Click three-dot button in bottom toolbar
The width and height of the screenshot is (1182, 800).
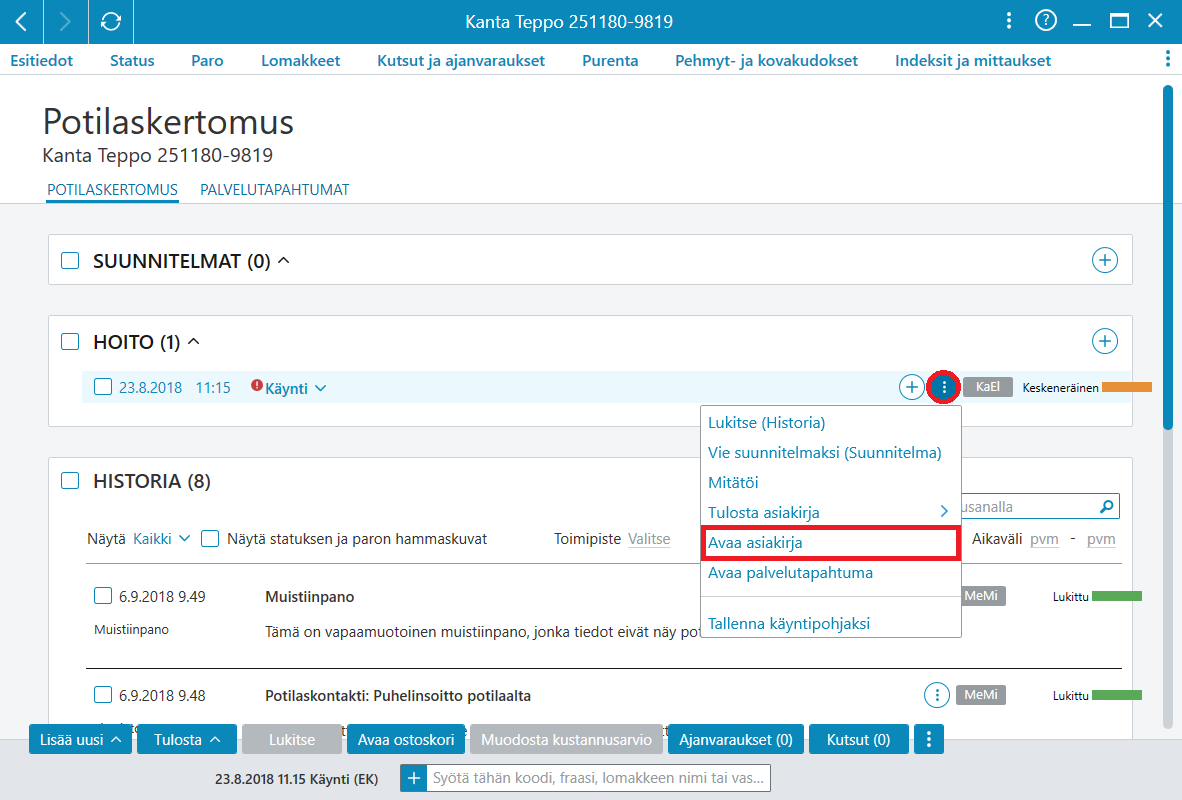(x=929, y=740)
